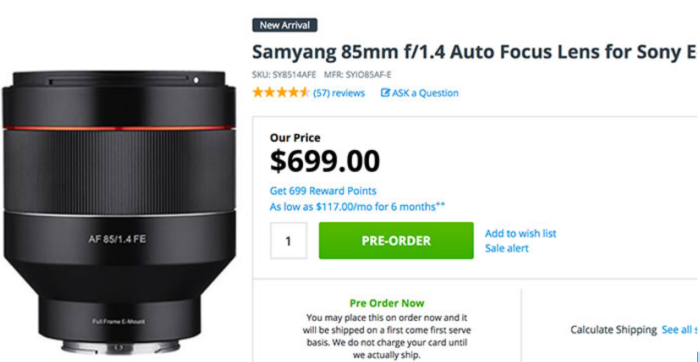Click the MFR SYIO85AF-E text

point(351,75)
